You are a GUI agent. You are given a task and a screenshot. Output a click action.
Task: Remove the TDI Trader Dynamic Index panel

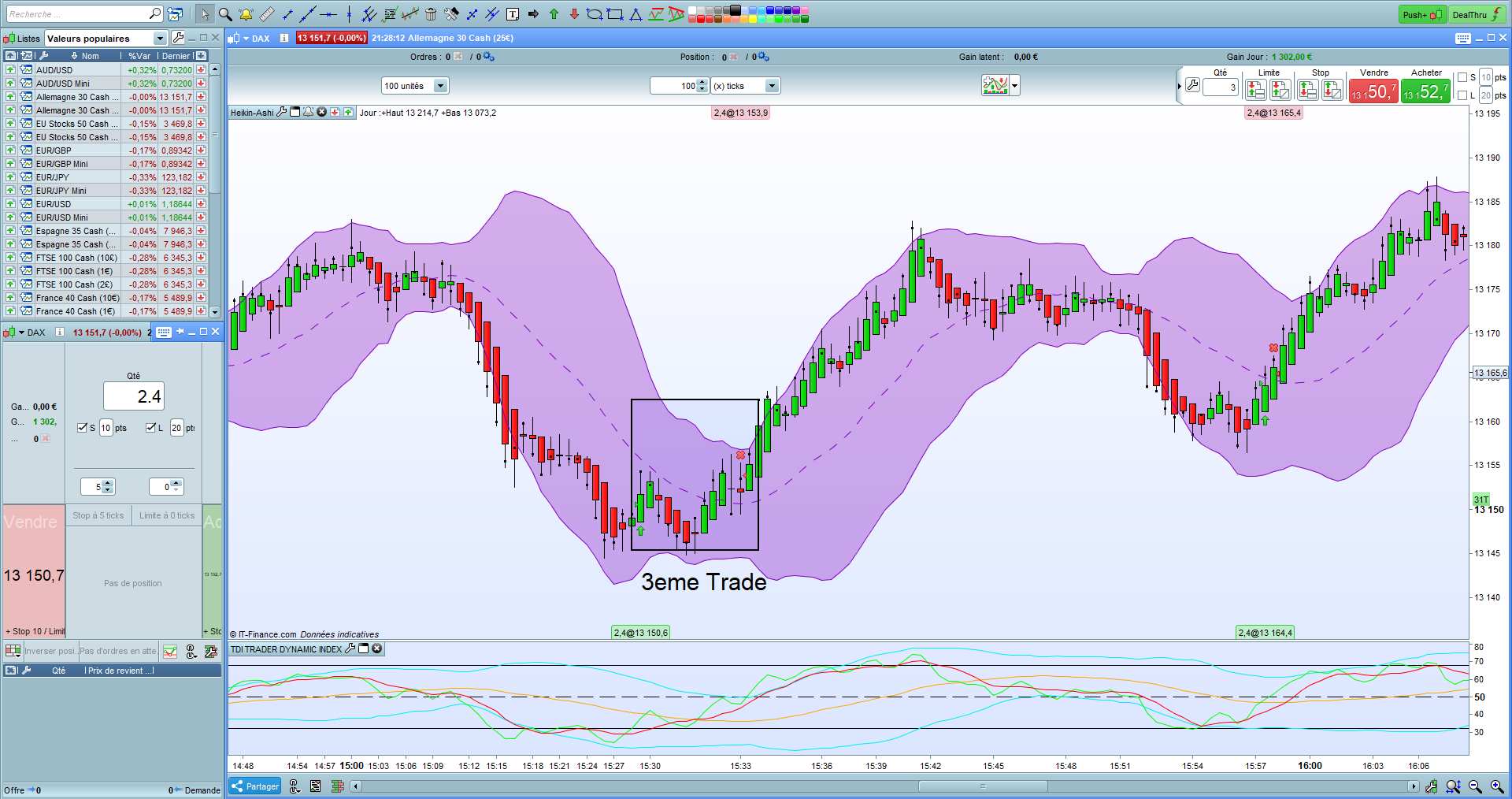377,648
